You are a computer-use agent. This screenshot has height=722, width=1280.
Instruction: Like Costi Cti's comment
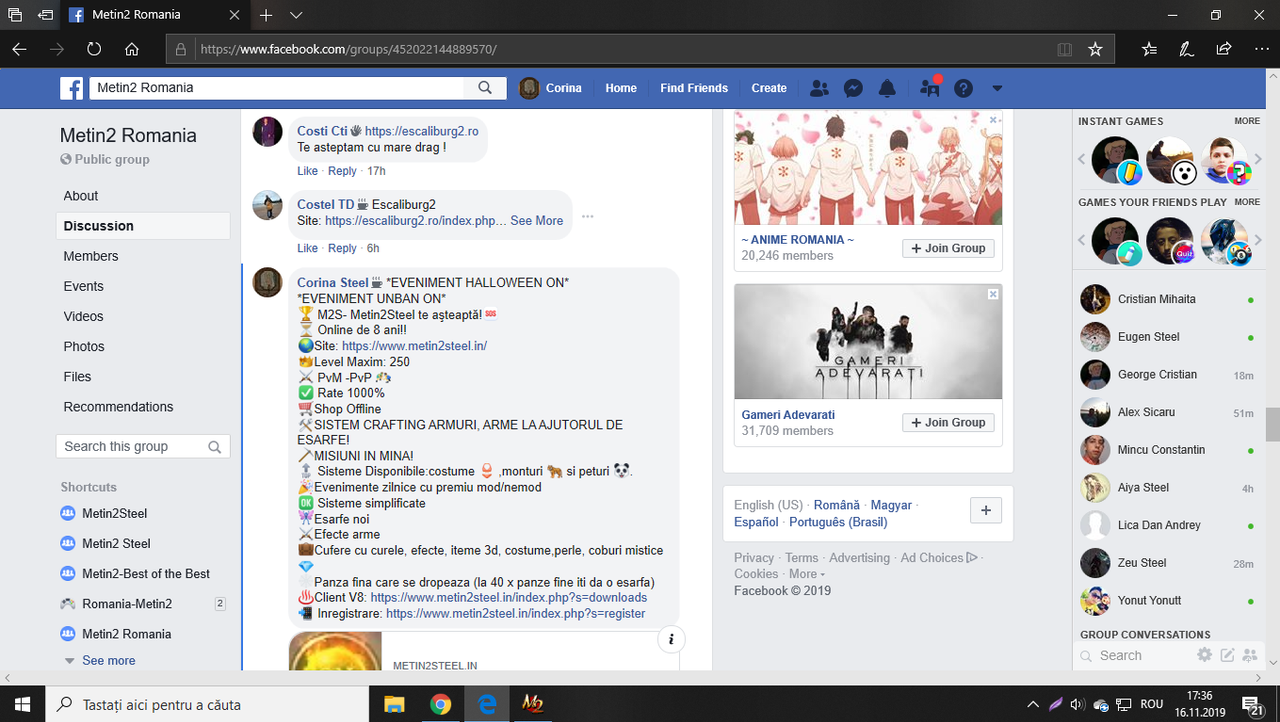coord(307,171)
